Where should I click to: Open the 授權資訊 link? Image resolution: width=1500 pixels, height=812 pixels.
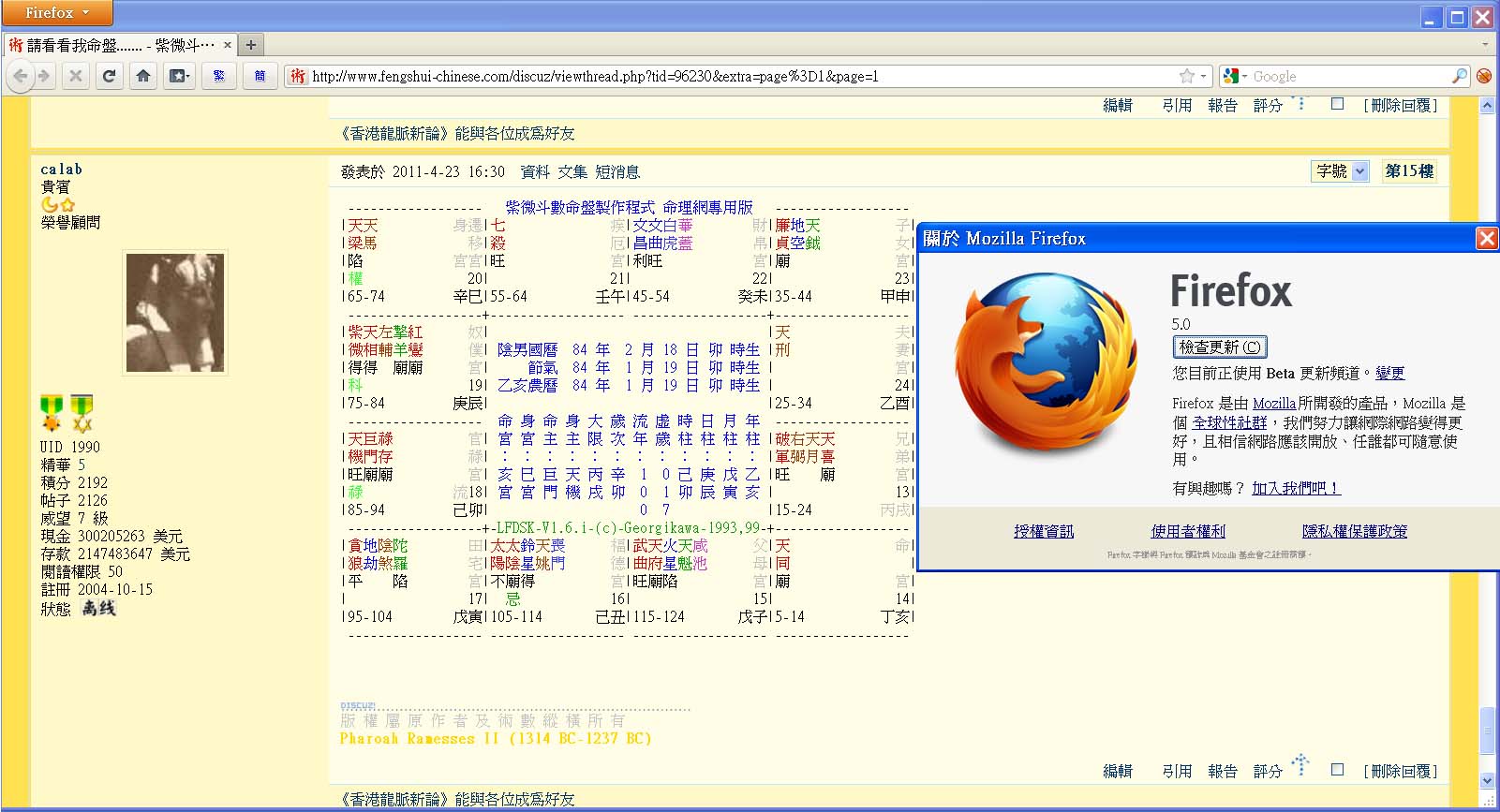tap(1044, 531)
